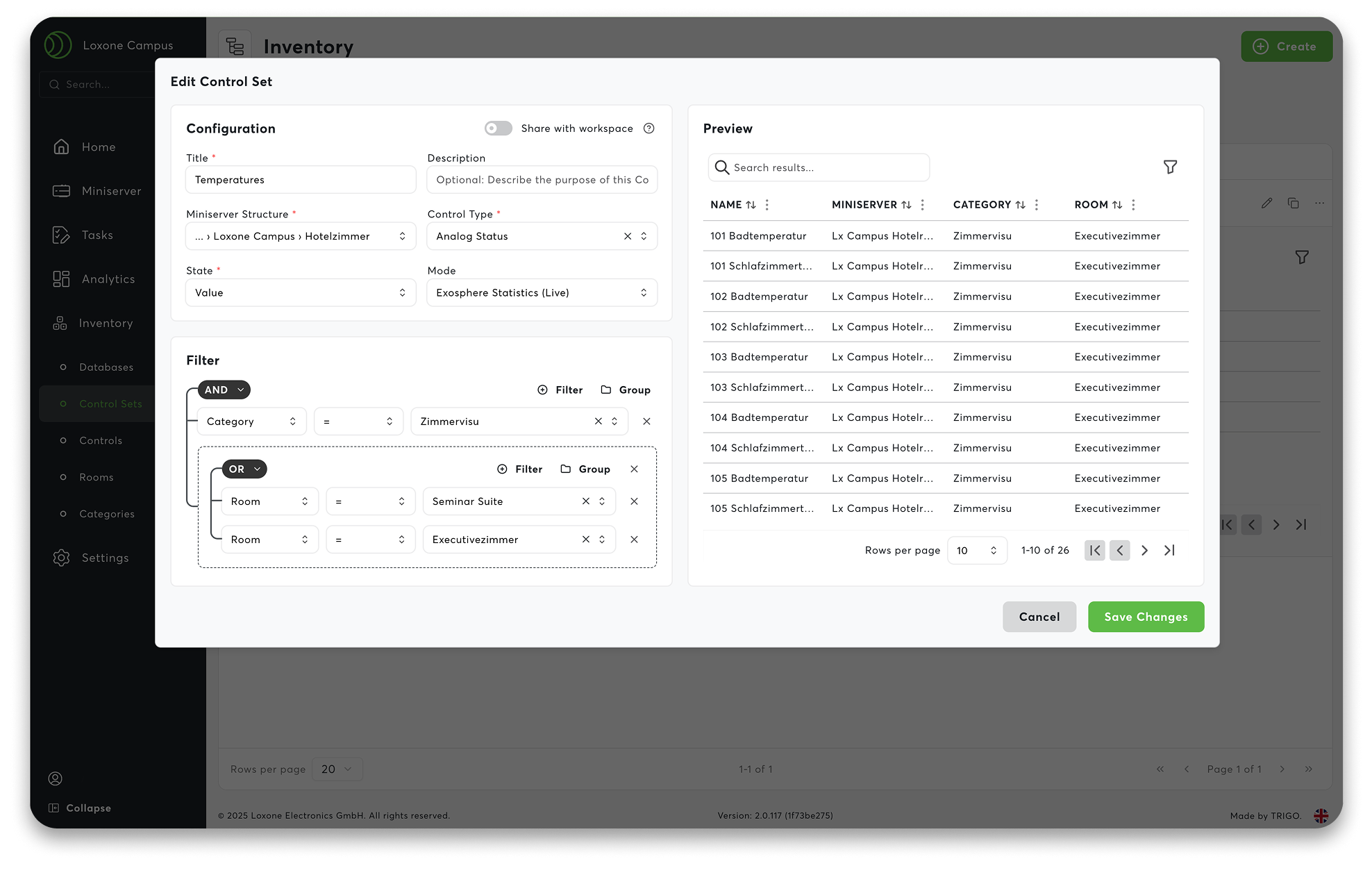Click the Create button
The image size is (1372, 875).
click(1287, 47)
